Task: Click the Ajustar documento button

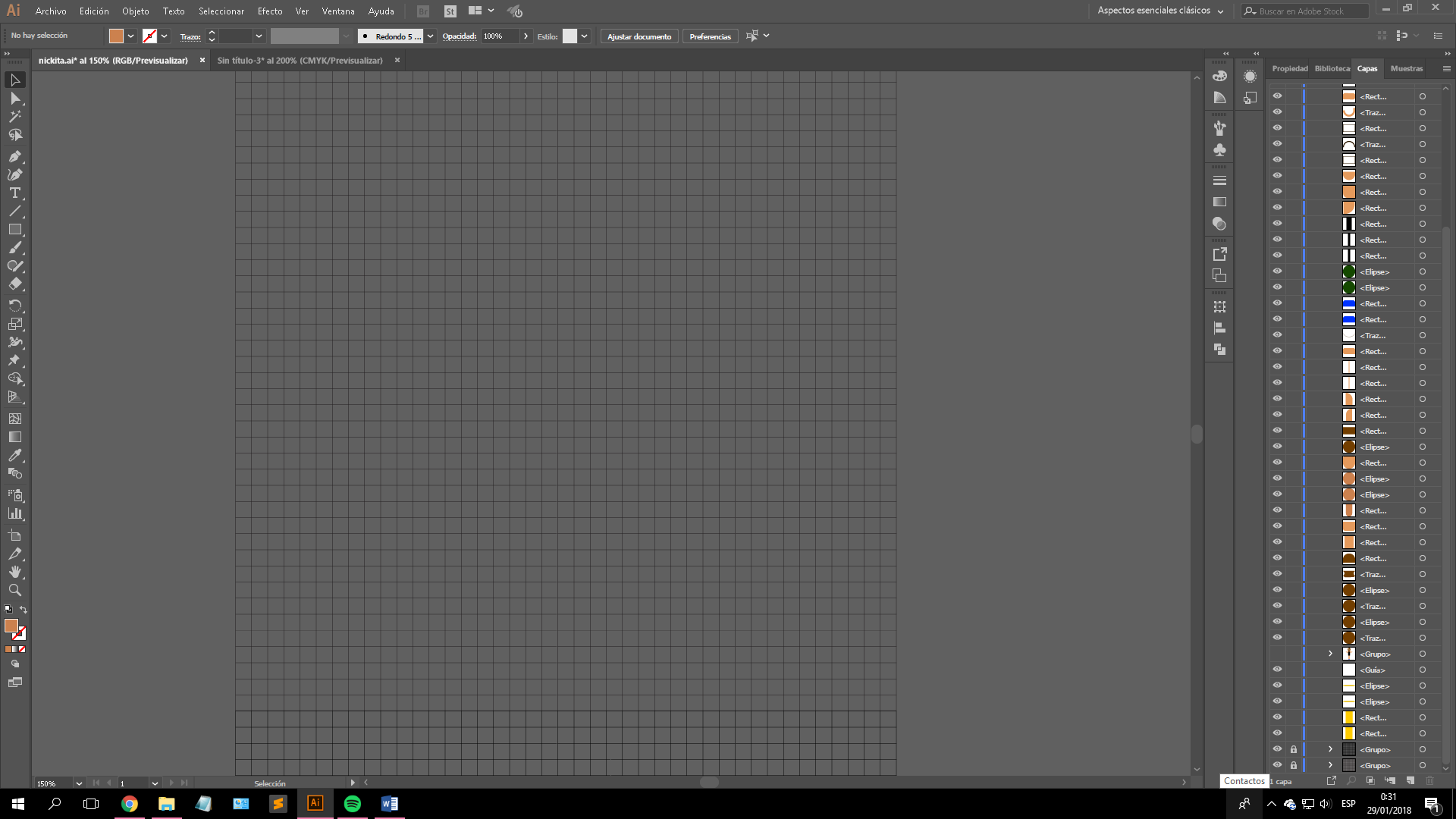Action: (x=639, y=36)
